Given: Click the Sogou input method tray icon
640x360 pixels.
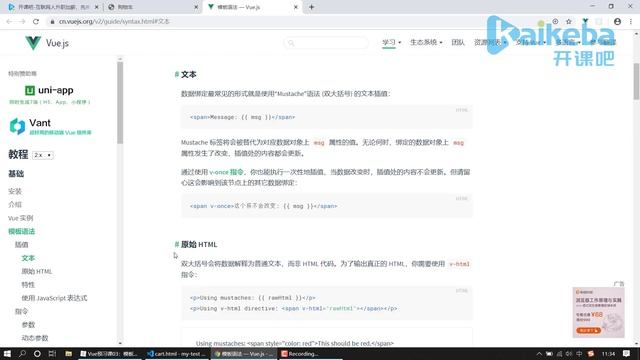Looking at the screenshot, I should 591,354.
